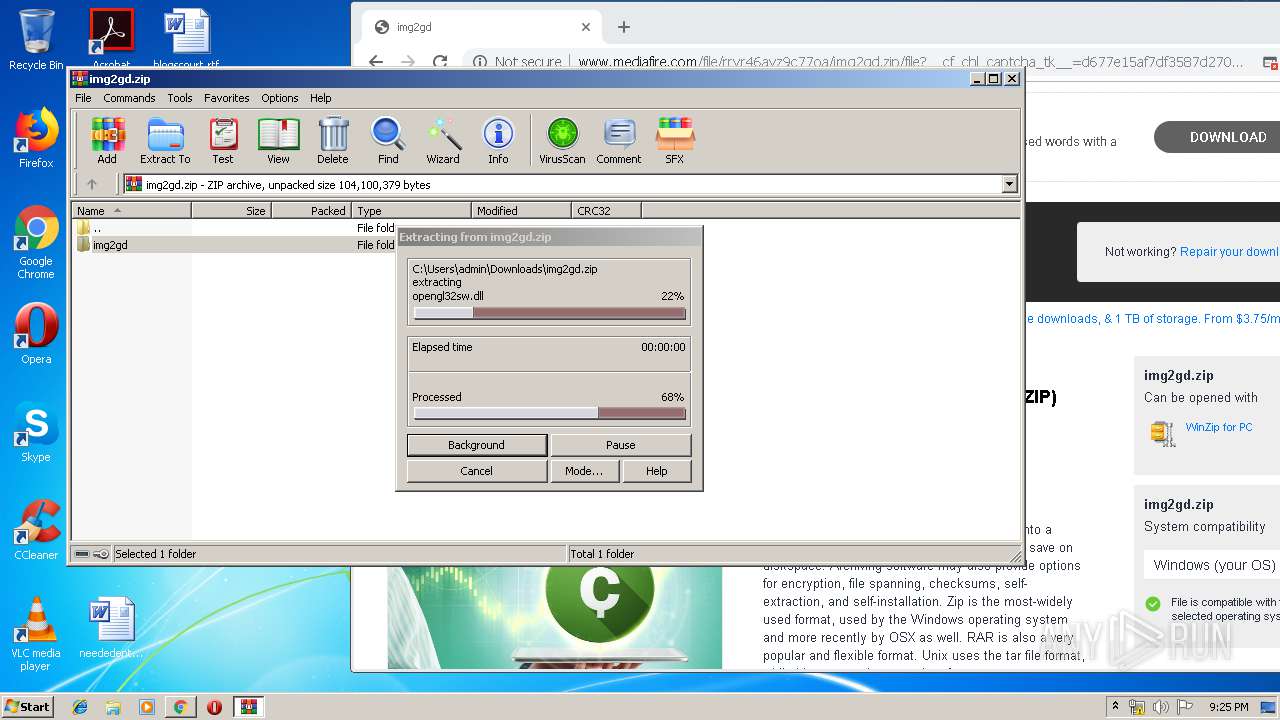Click the Background button in extraction dialog
The width and height of the screenshot is (1280, 720).
(477, 445)
